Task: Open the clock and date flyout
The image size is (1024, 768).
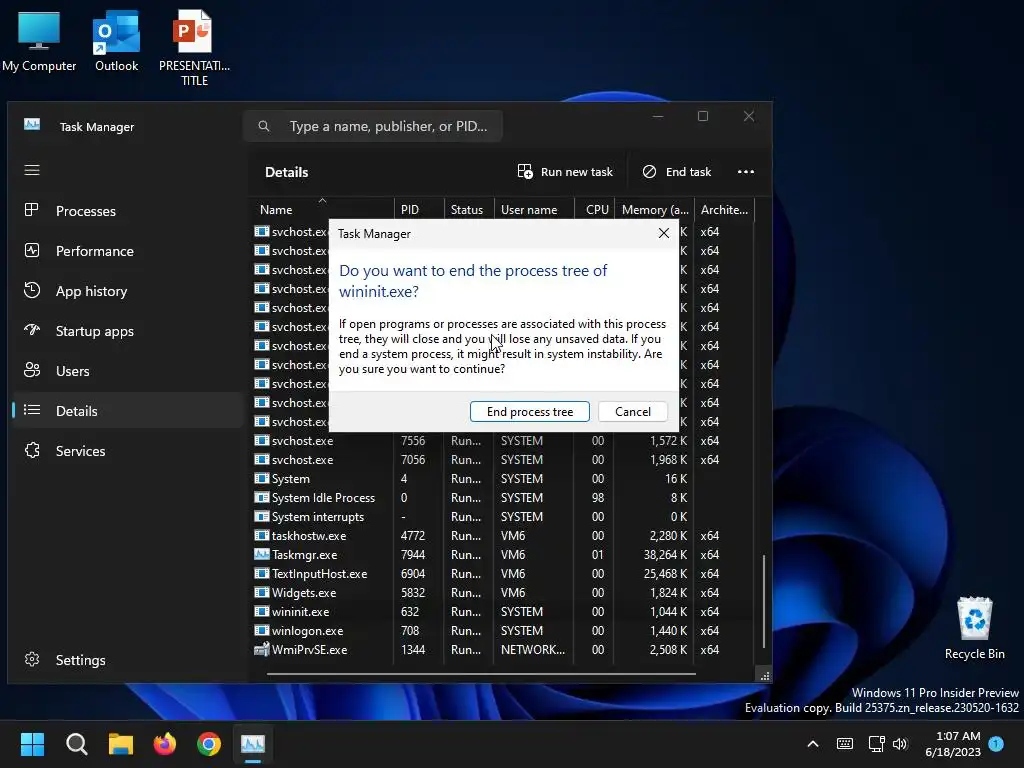Action: (x=953, y=744)
